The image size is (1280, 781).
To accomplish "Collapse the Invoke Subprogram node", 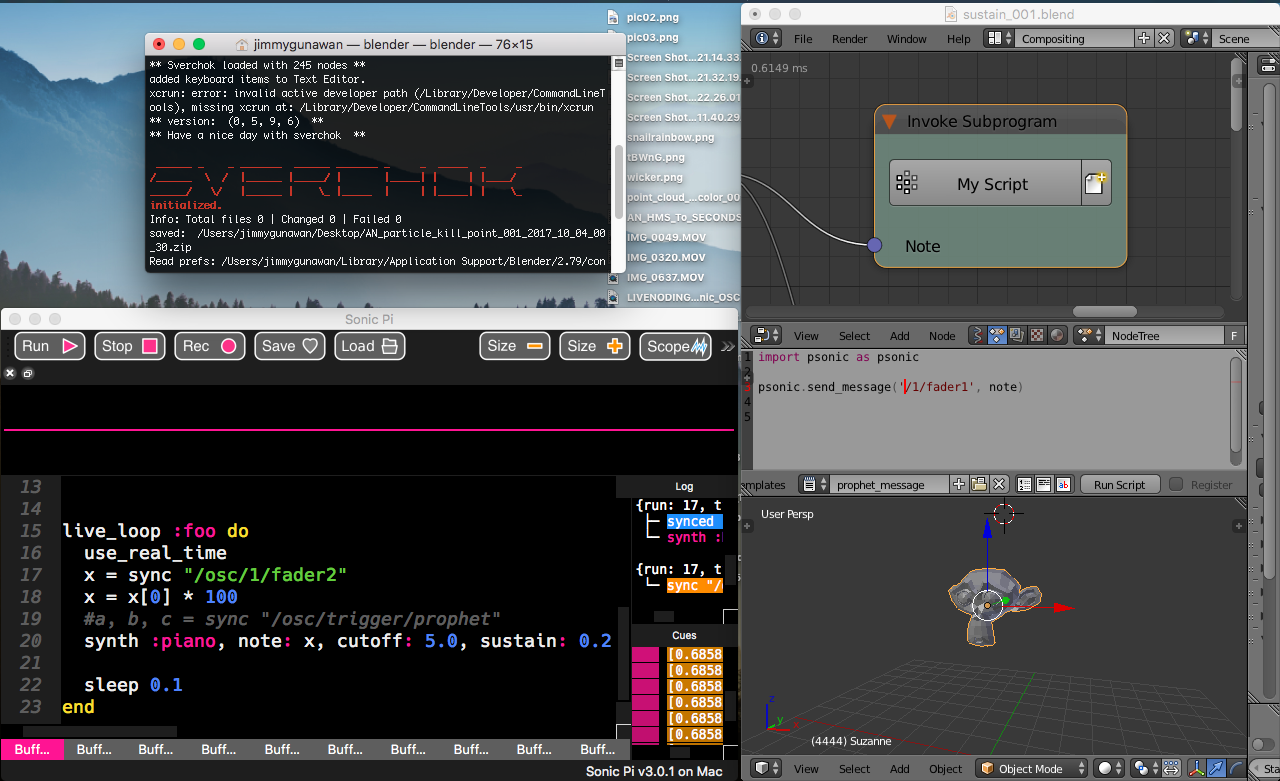I will [889, 122].
